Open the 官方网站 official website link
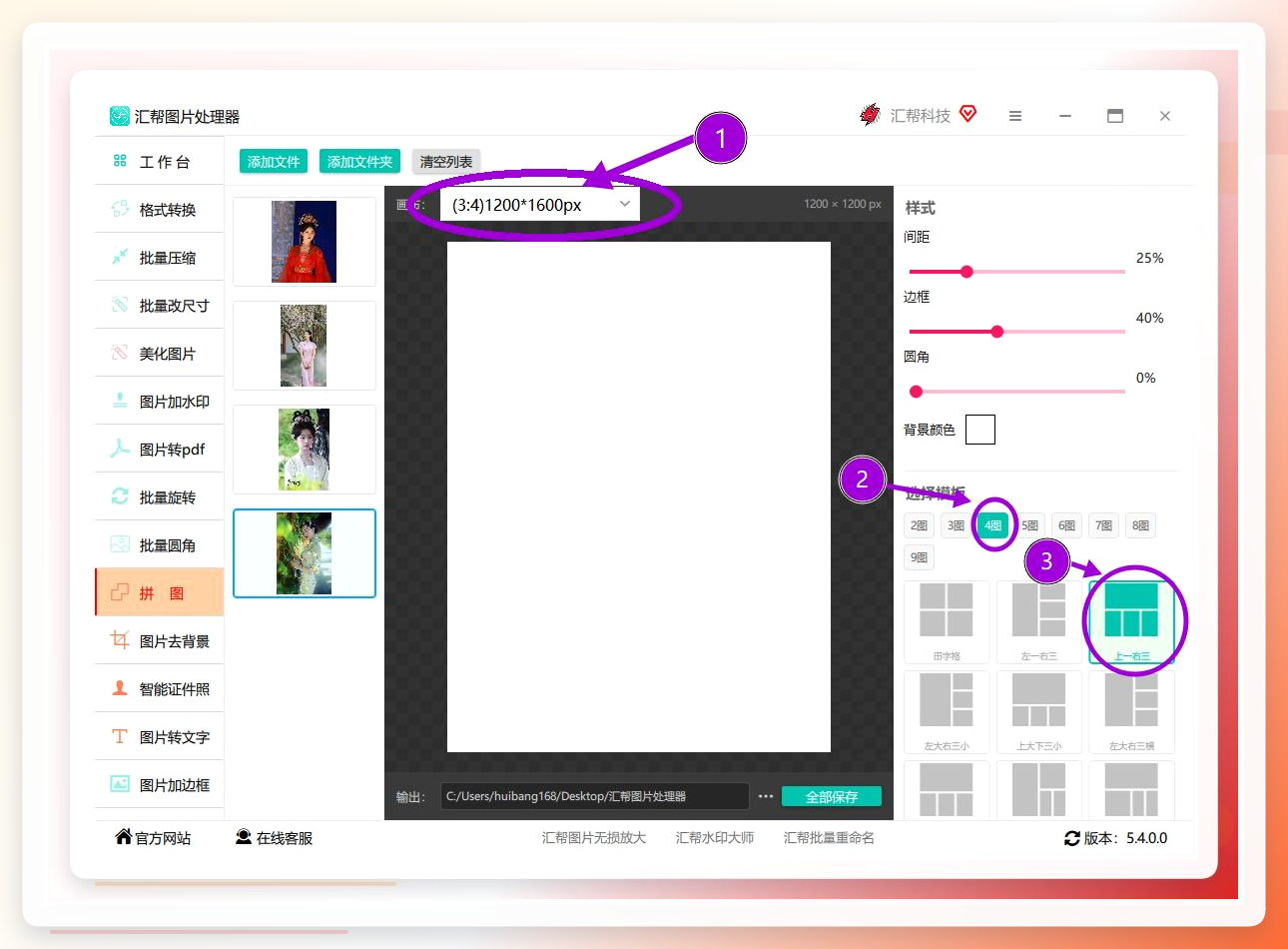The height and width of the screenshot is (949, 1288). pos(153,838)
